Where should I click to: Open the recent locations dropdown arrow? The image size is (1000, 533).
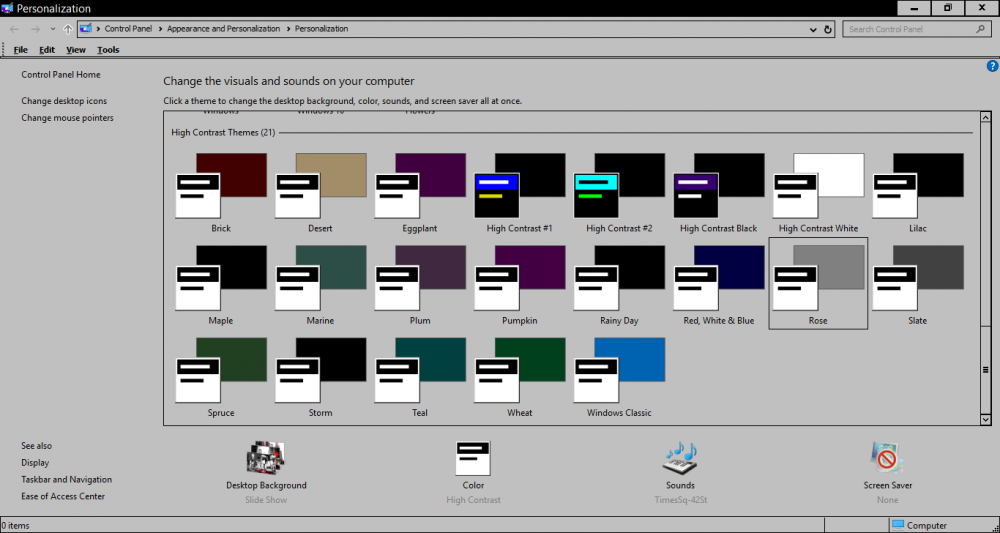tap(51, 29)
